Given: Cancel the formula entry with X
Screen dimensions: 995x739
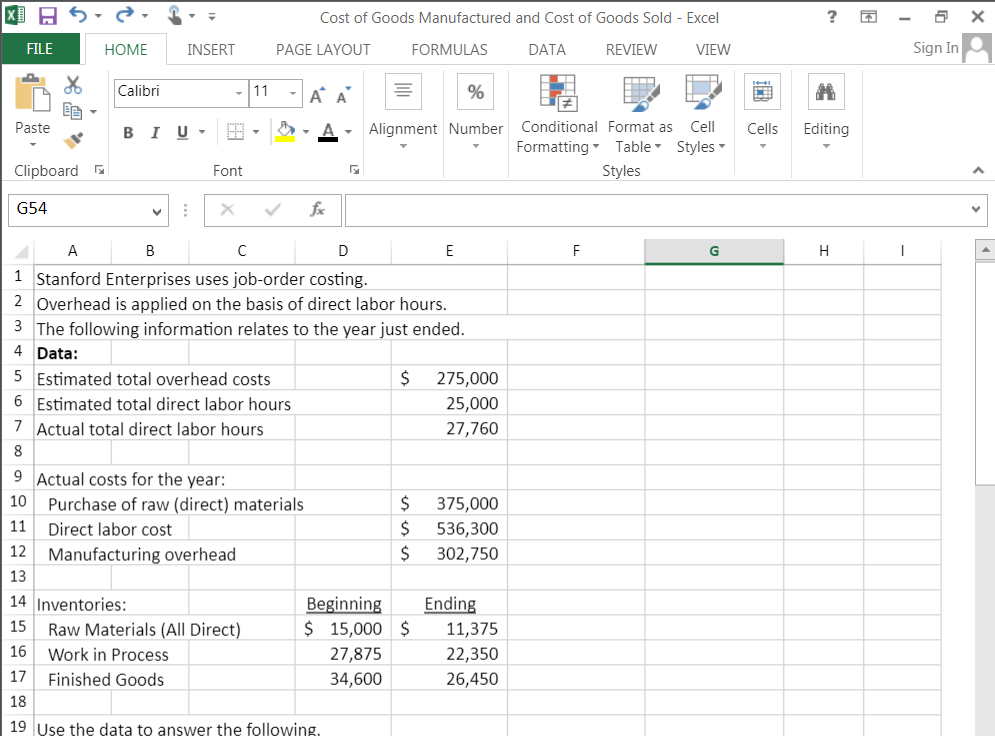Looking at the screenshot, I should pyautogui.click(x=227, y=209).
